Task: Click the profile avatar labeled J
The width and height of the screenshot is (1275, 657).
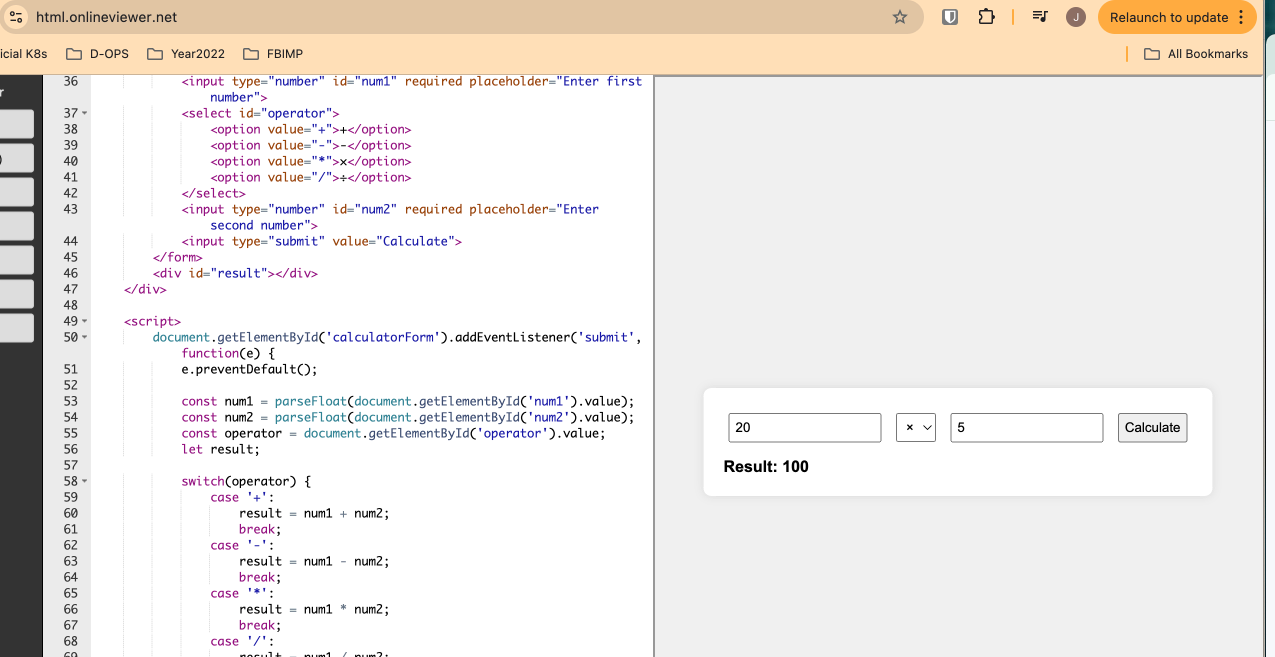Action: [x=1076, y=17]
